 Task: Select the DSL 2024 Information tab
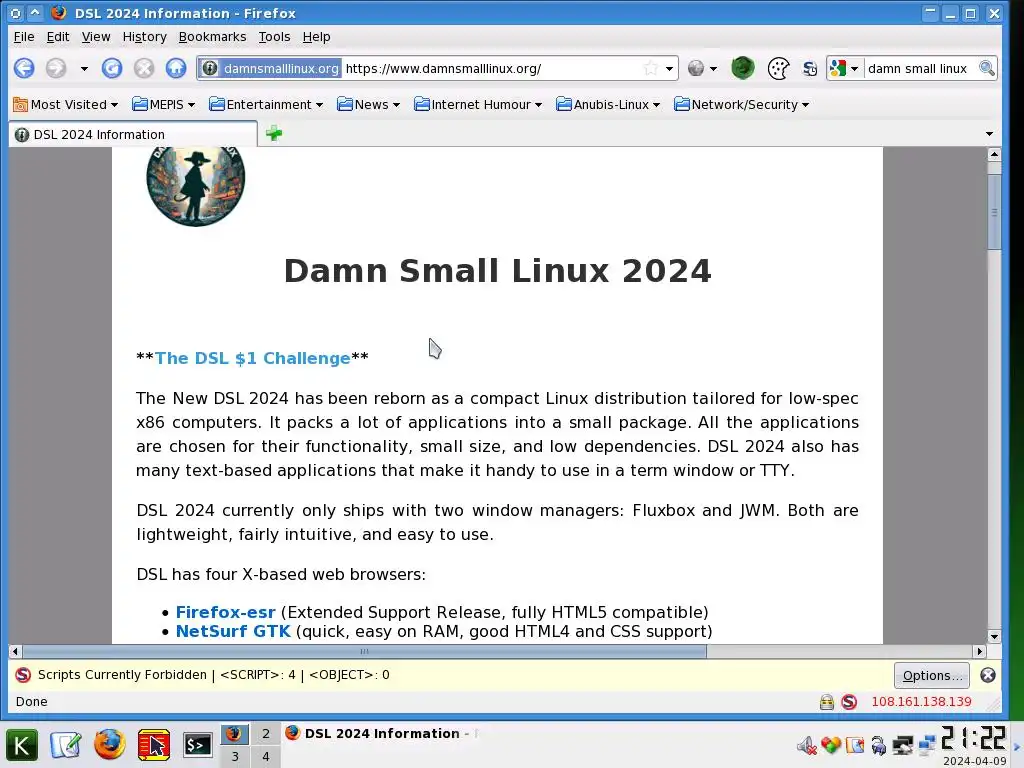[133, 135]
